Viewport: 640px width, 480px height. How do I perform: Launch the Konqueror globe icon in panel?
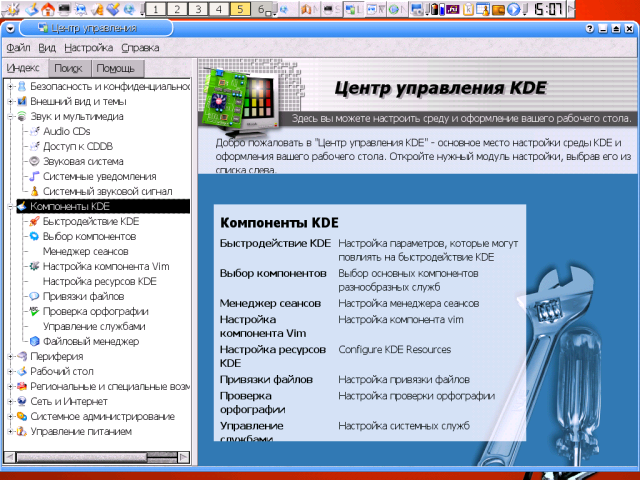(129, 9)
